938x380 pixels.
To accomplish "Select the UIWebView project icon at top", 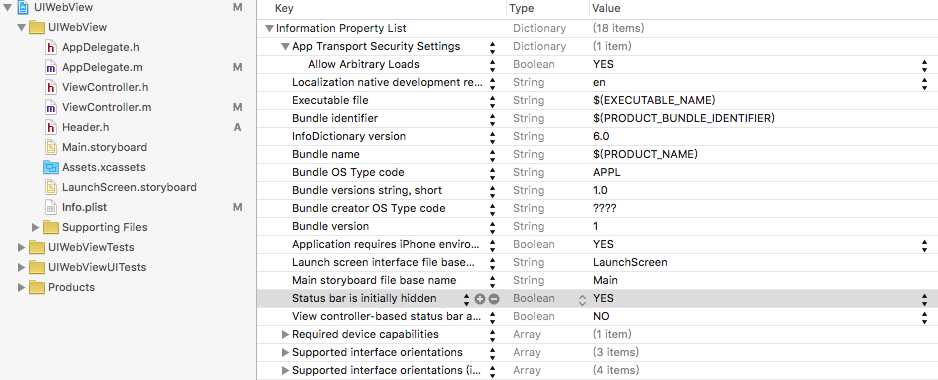I will pos(24,7).
